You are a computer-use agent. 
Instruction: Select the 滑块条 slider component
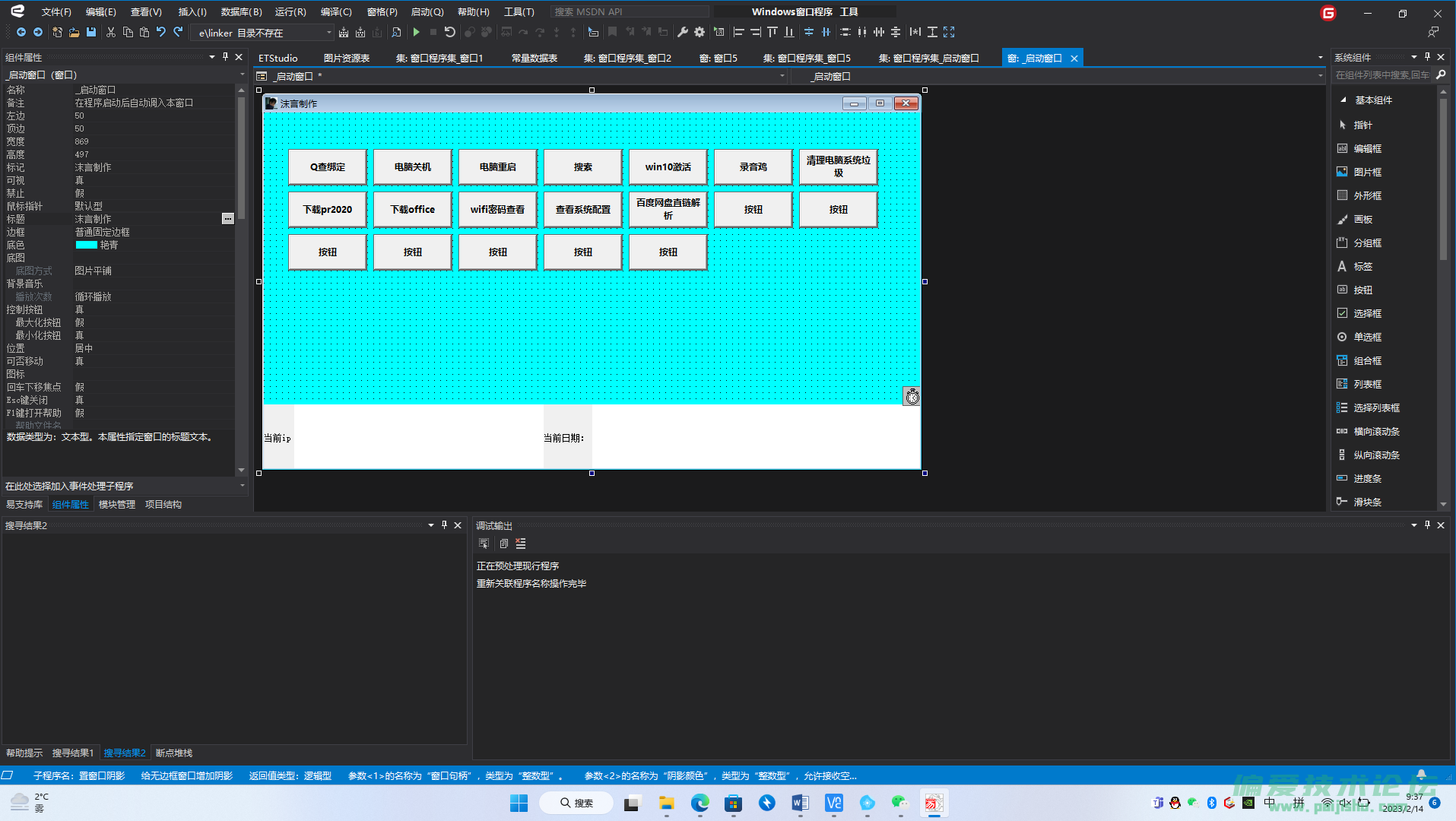1367,502
